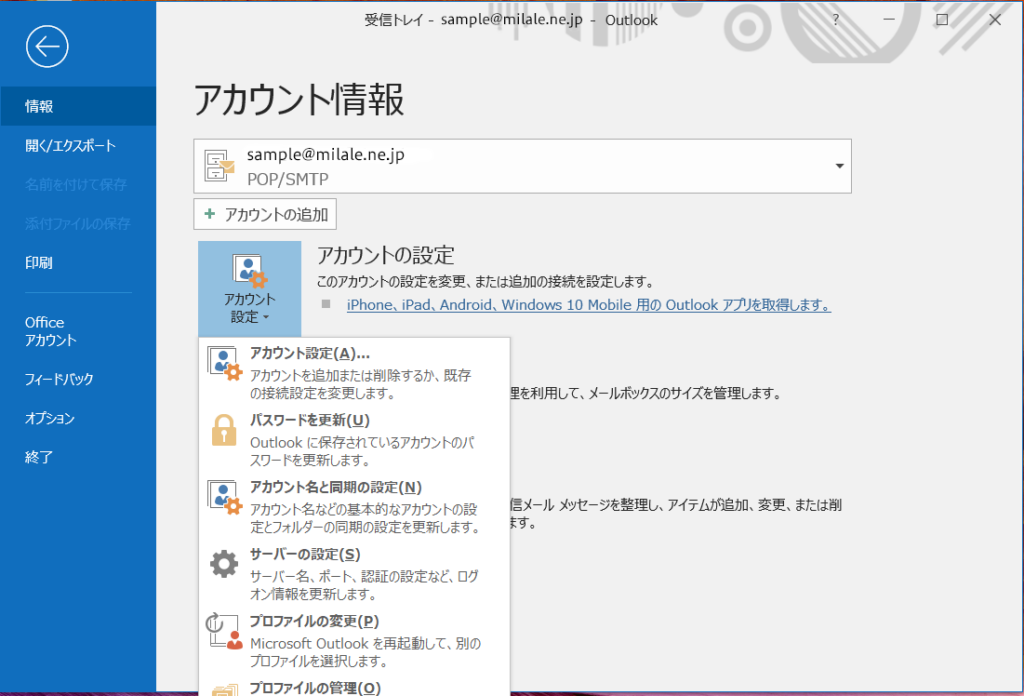1024x696 pixels.
Task: Click the profile change icon beside プロファイルの変更
Action: (225, 631)
